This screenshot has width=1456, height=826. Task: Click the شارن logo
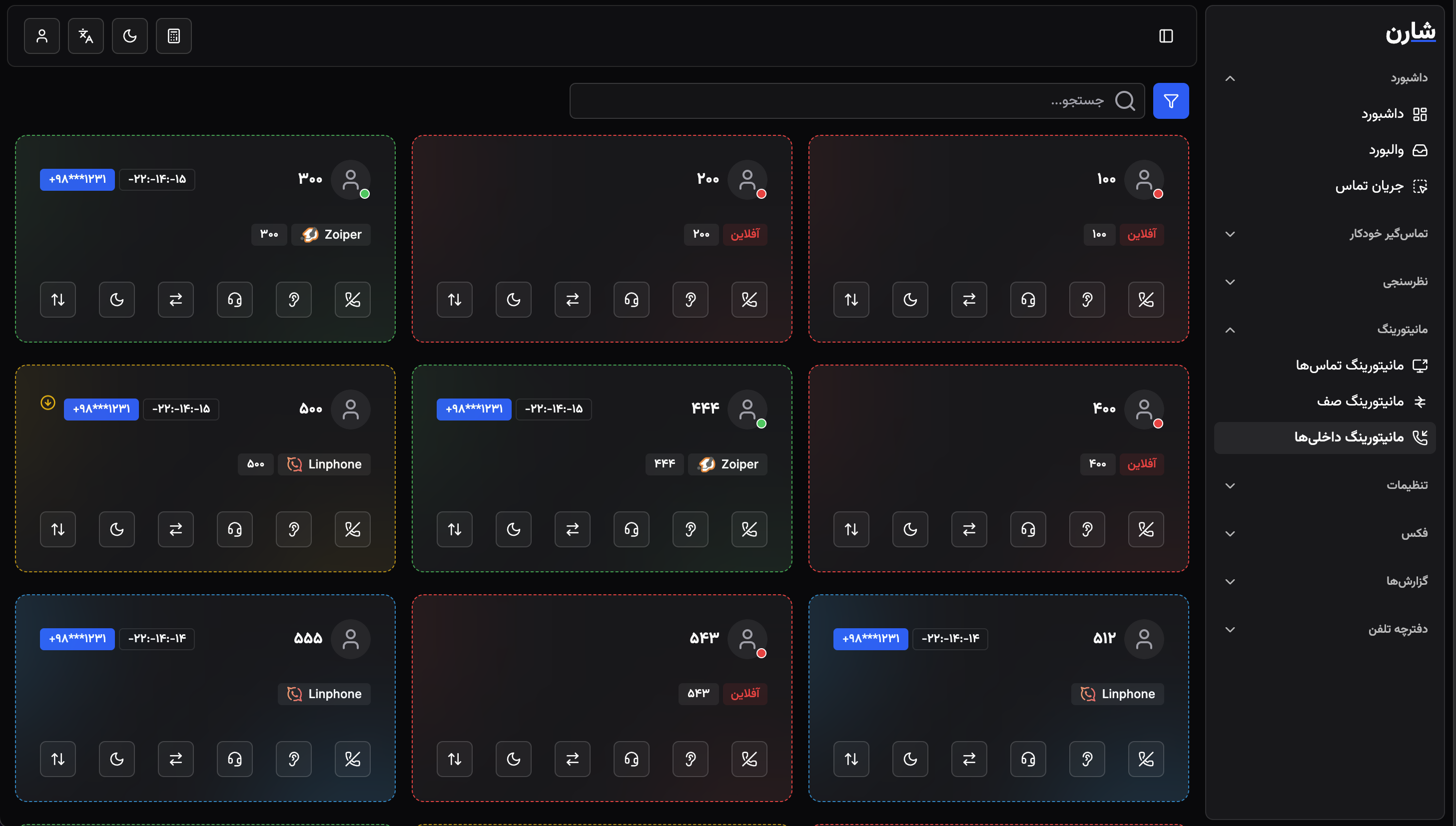1411,33
